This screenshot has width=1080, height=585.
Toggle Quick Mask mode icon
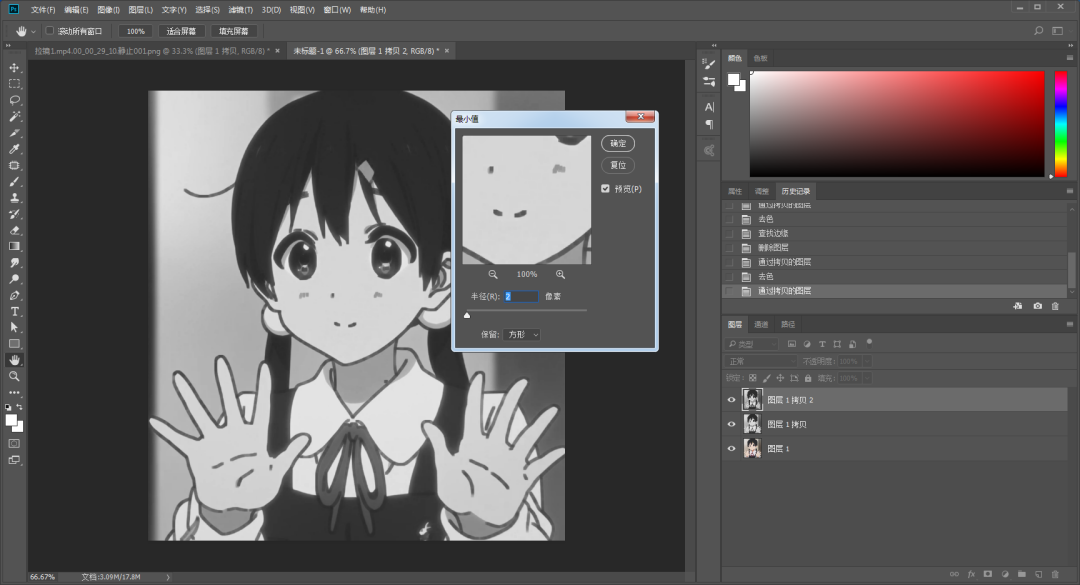coord(14,444)
